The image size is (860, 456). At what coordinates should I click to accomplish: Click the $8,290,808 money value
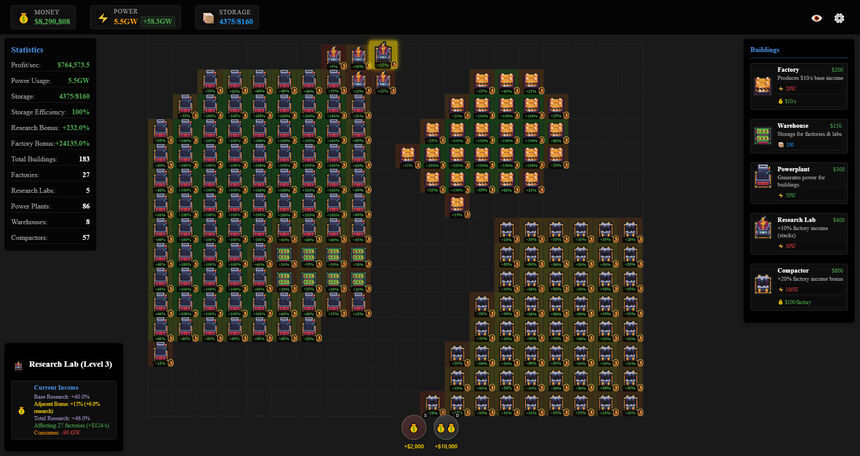[52, 22]
